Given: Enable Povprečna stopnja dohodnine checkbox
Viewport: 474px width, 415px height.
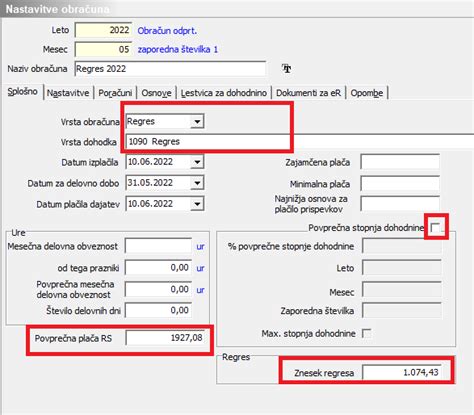Looking at the screenshot, I should (435, 228).
